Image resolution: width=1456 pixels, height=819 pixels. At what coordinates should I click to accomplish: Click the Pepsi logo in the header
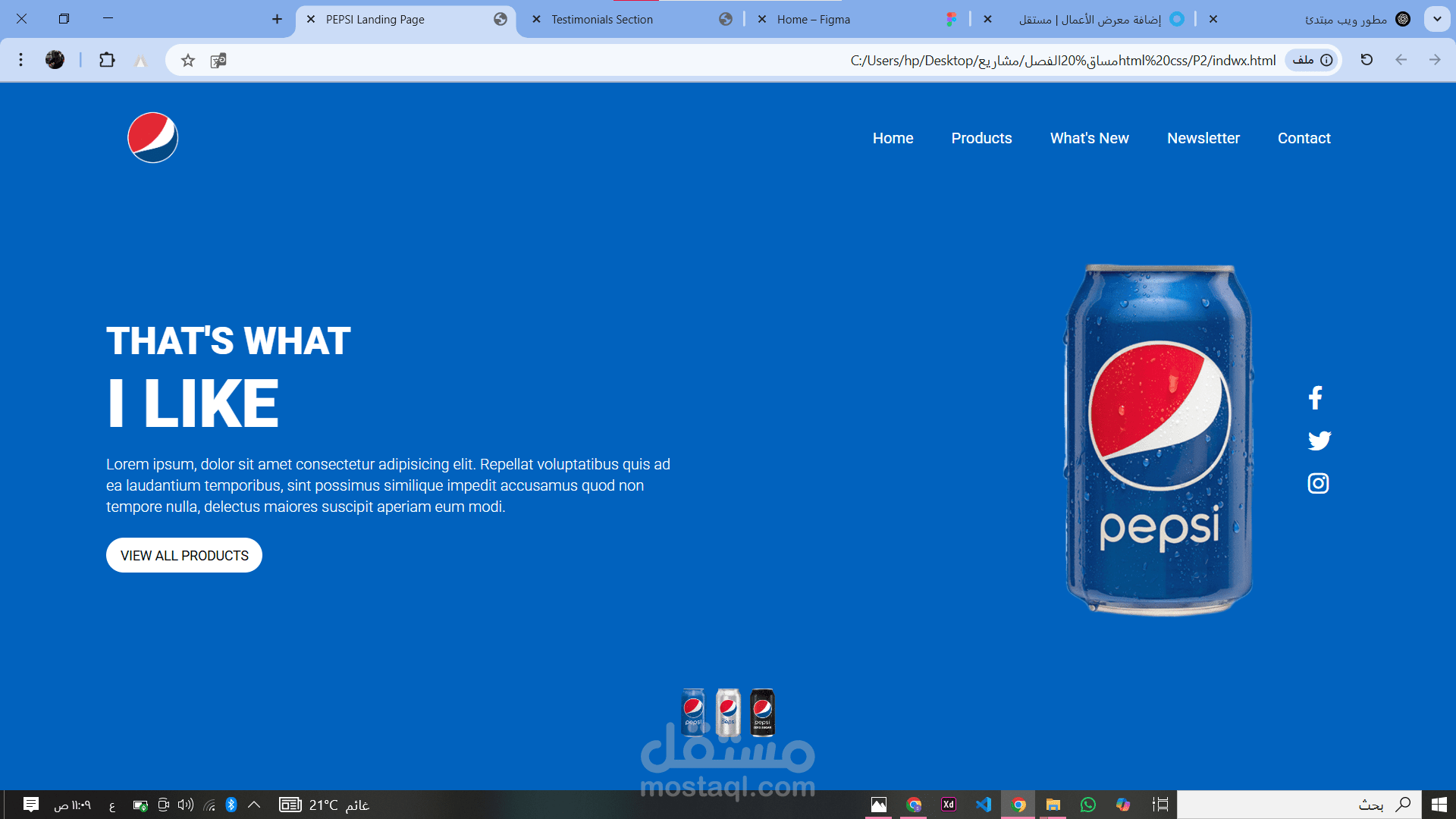[x=152, y=138]
